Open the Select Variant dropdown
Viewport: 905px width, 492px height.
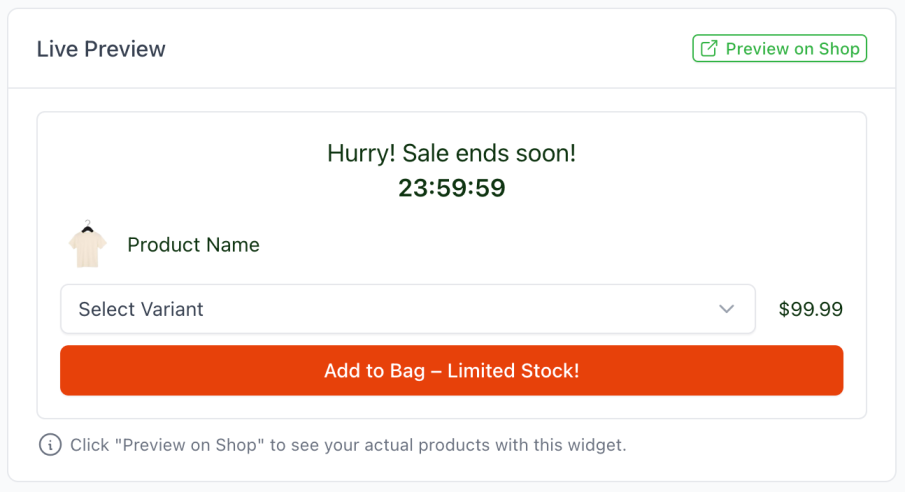[x=407, y=309]
